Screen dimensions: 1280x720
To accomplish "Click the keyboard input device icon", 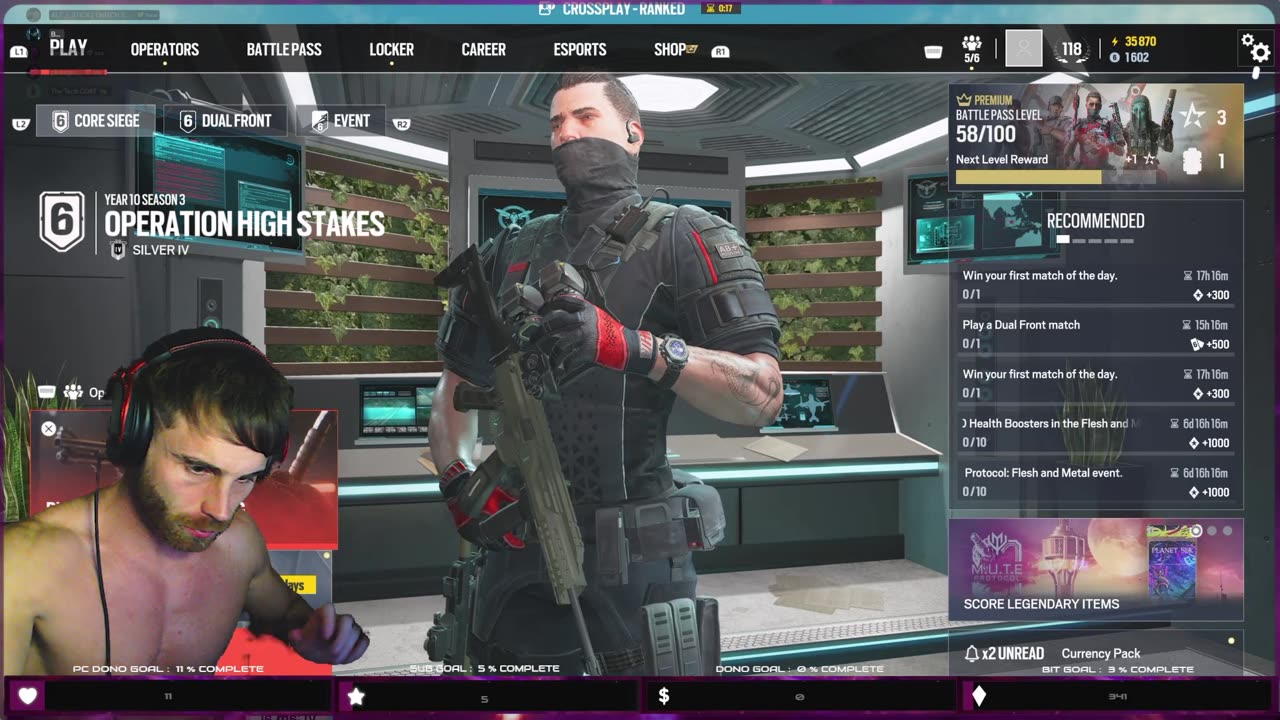I will coord(933,51).
